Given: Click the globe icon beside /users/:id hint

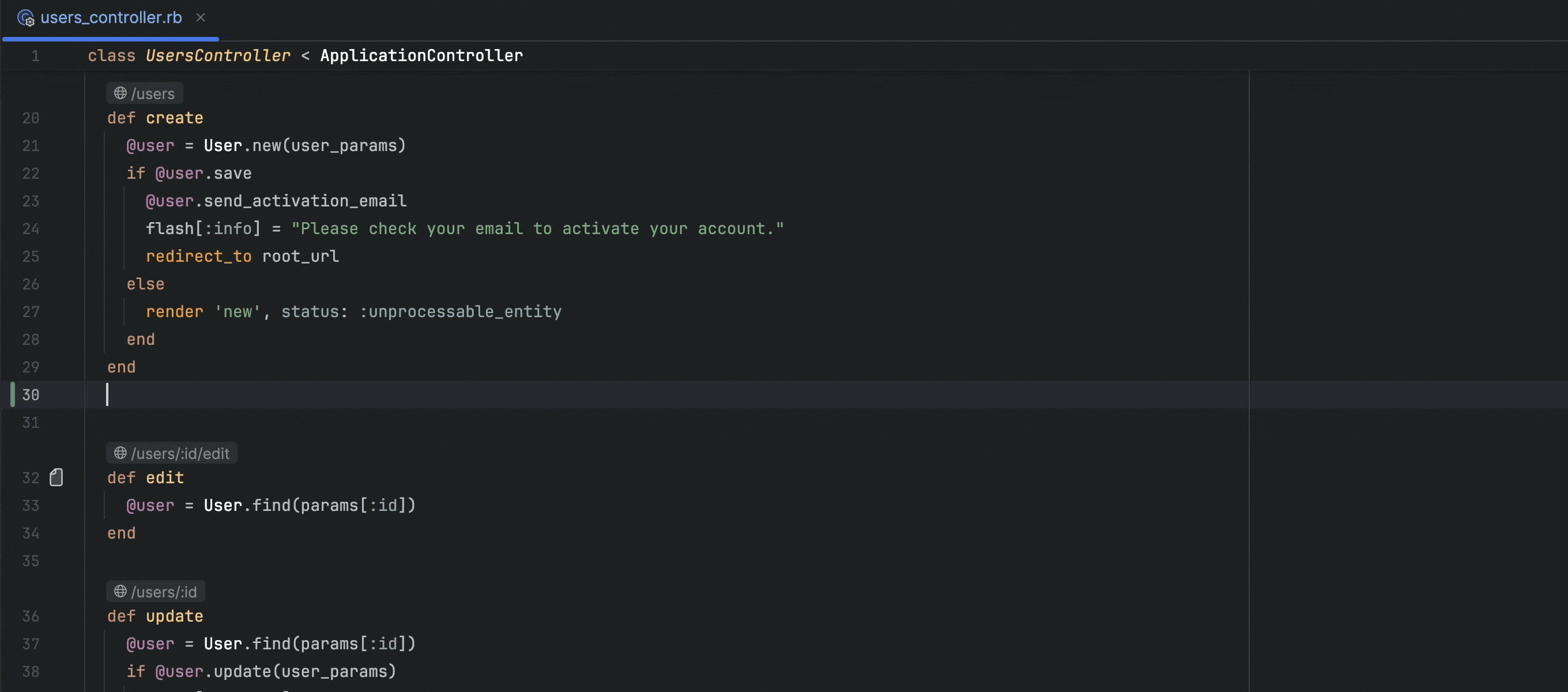Looking at the screenshot, I should [120, 592].
